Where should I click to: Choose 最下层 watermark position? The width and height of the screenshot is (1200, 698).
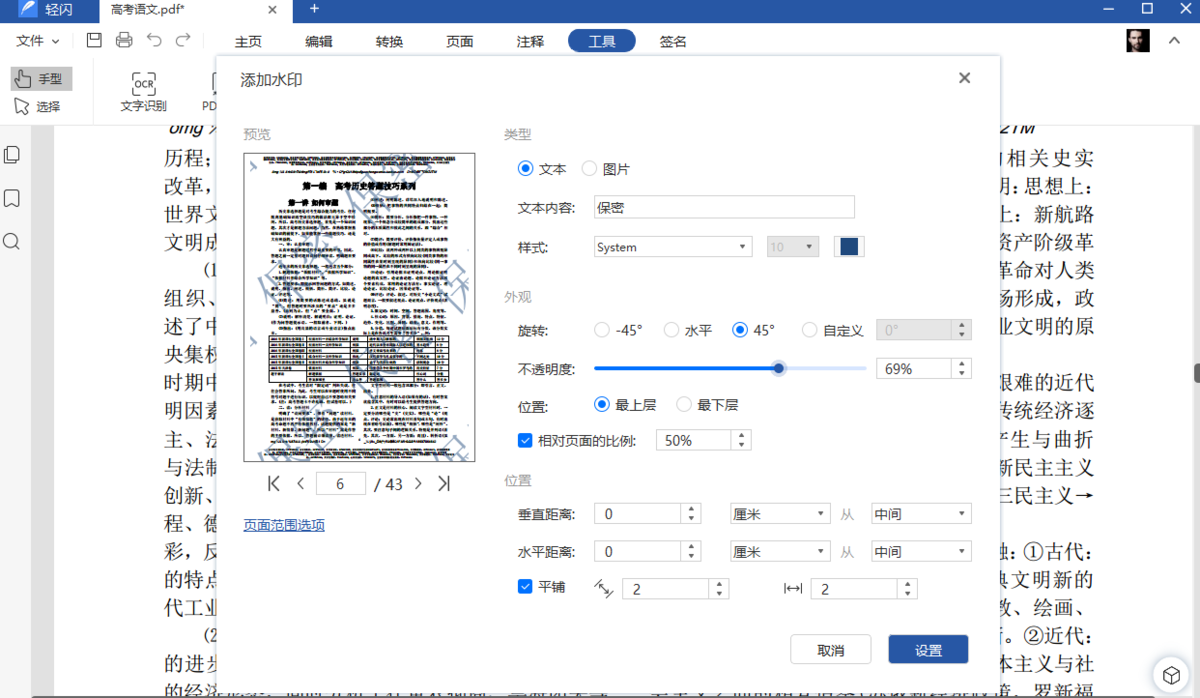click(686, 404)
